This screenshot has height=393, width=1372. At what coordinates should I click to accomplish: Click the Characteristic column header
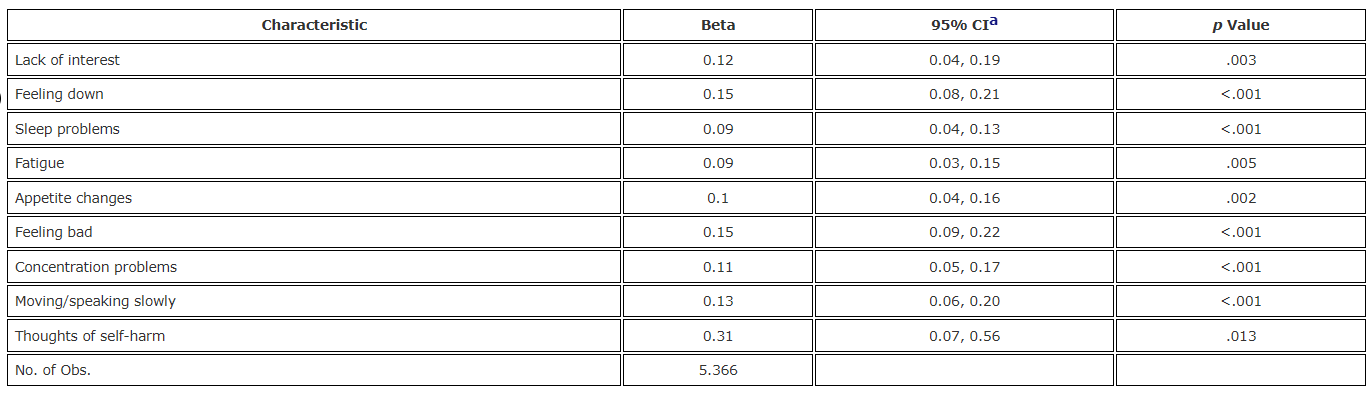[314, 25]
